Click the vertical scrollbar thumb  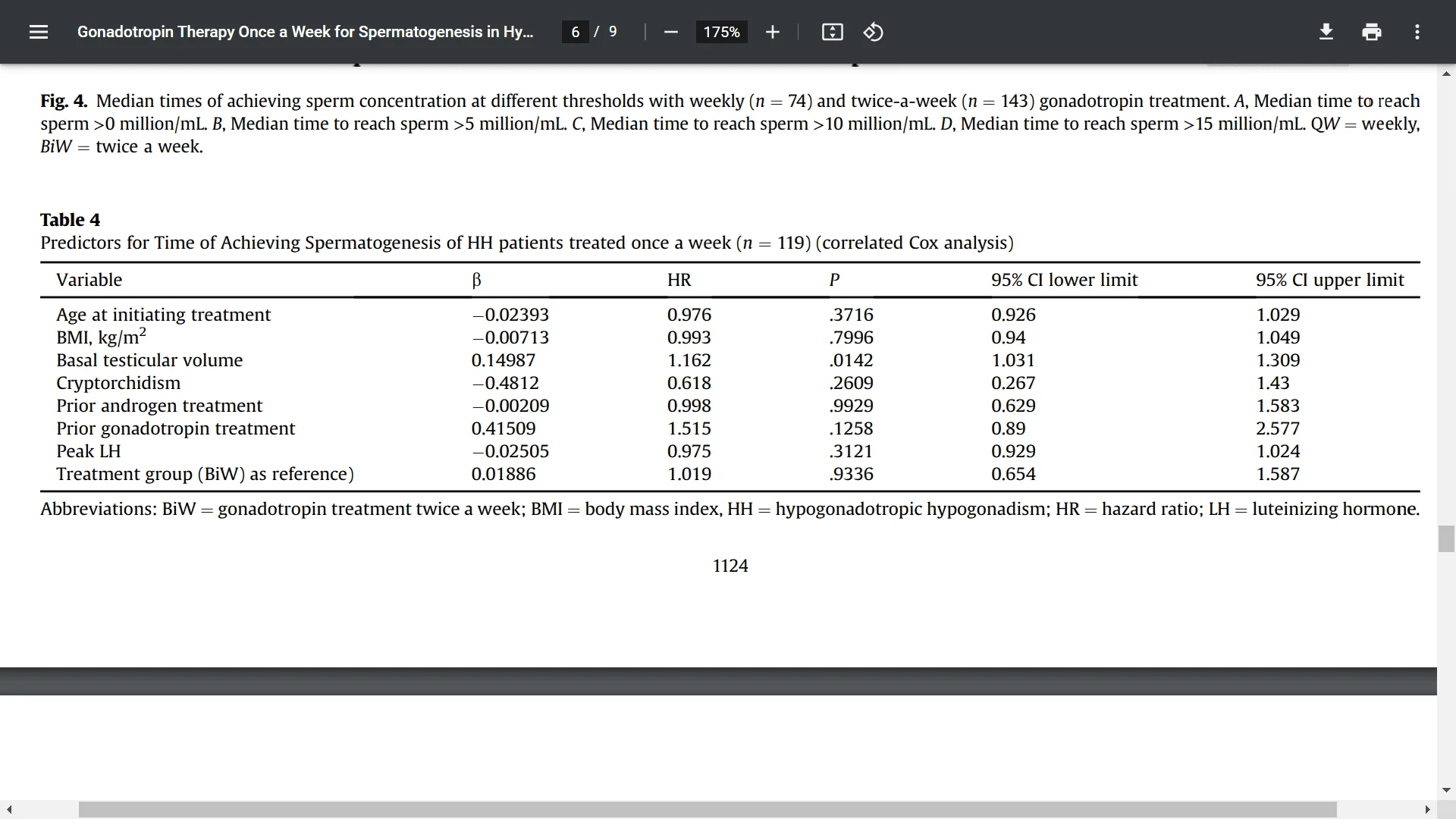tap(1446, 538)
